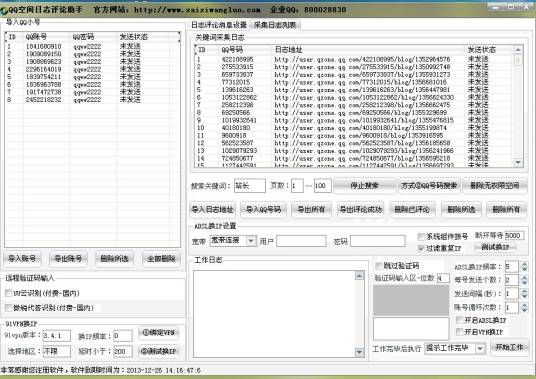
Task: Open the 采集日志列表 tab
Action: (275, 25)
